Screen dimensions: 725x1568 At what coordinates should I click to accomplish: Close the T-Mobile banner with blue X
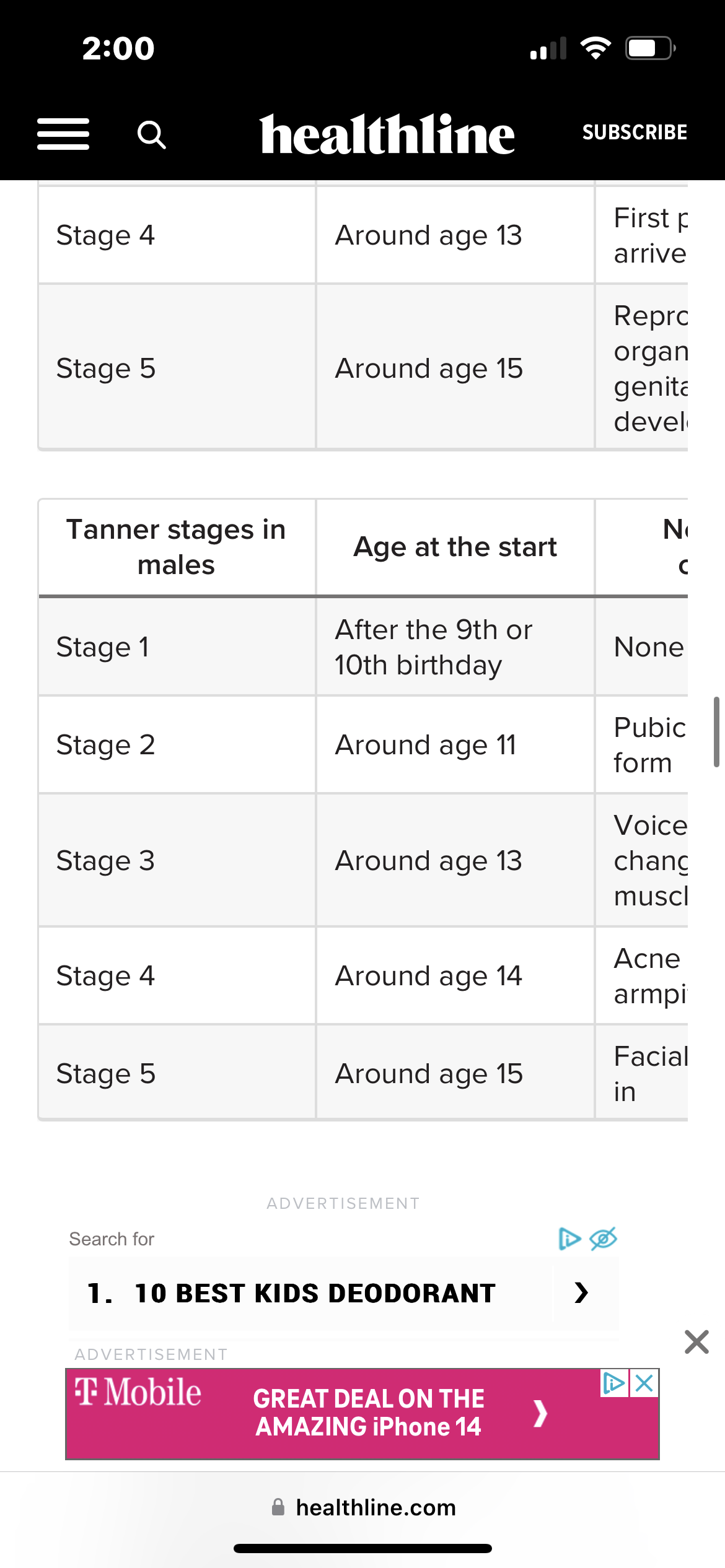click(x=644, y=1383)
